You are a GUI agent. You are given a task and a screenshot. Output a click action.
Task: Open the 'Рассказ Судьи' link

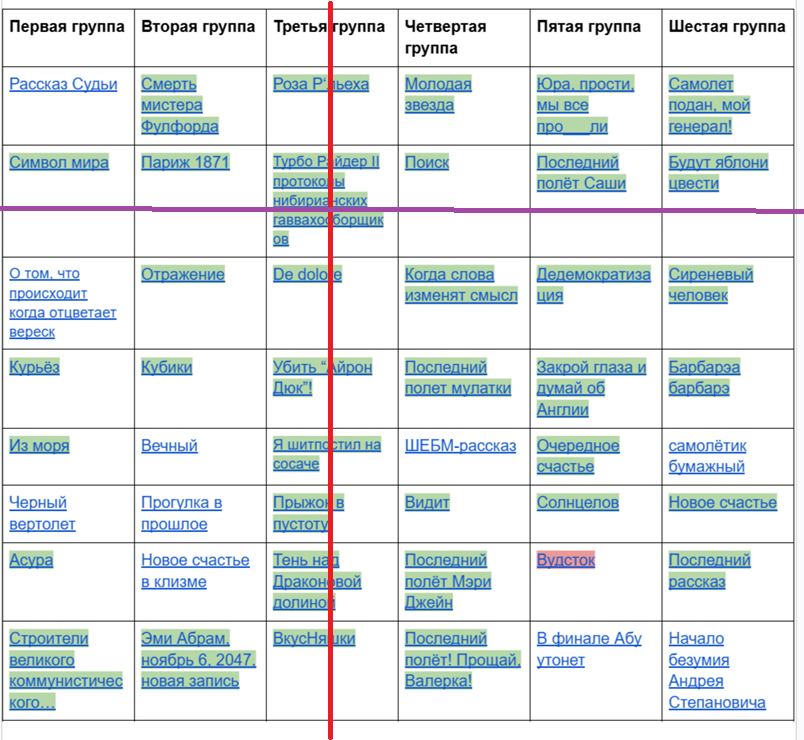pos(63,84)
